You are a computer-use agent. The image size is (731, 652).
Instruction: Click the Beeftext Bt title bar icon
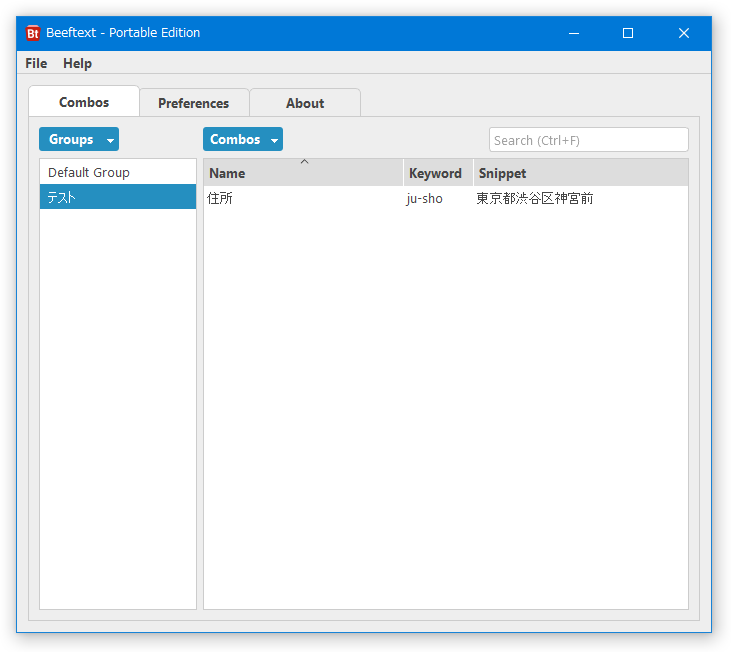pyautogui.click(x=33, y=33)
